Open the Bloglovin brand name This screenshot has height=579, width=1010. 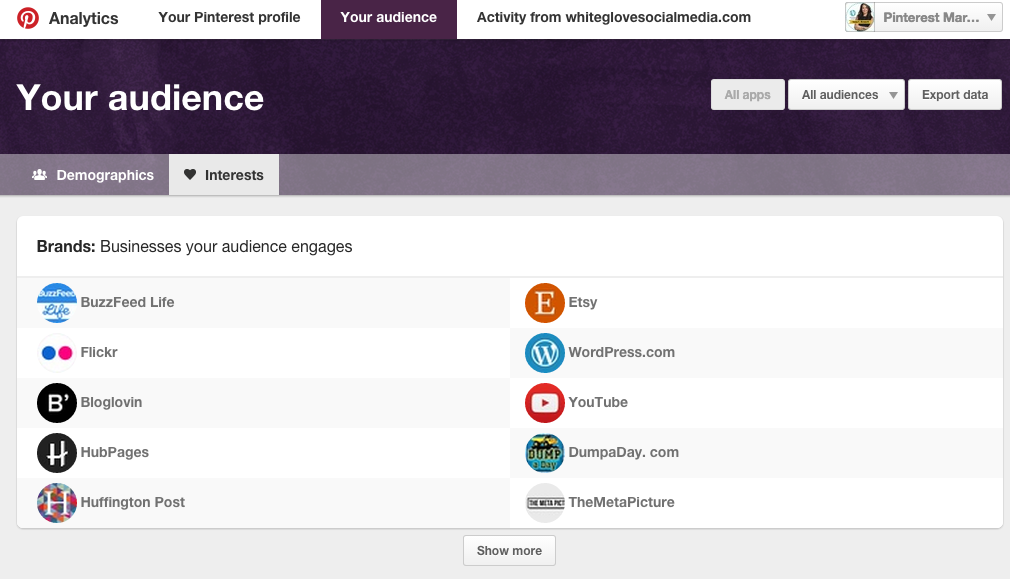coord(111,403)
